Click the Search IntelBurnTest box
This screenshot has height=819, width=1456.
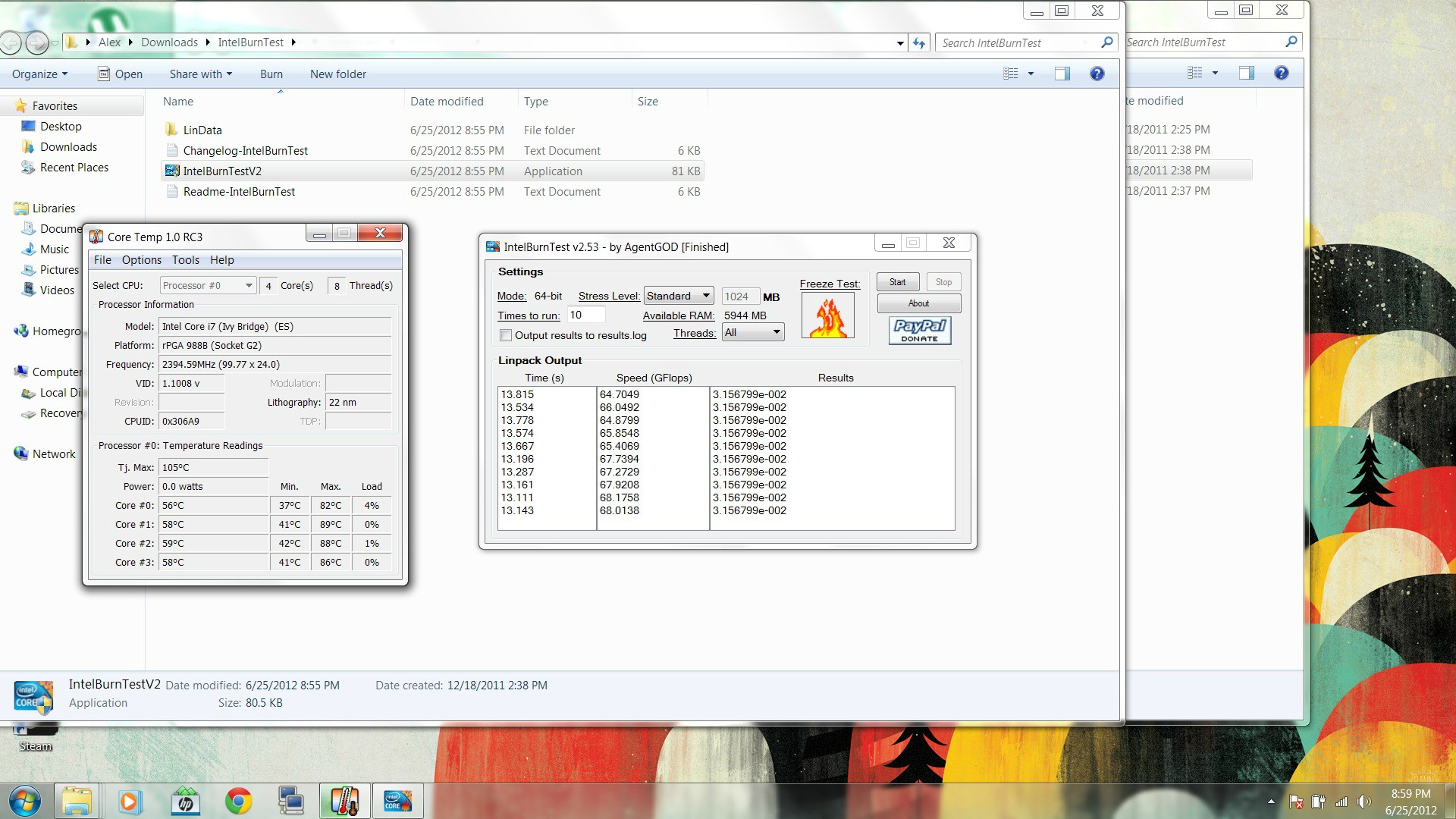coord(1018,43)
